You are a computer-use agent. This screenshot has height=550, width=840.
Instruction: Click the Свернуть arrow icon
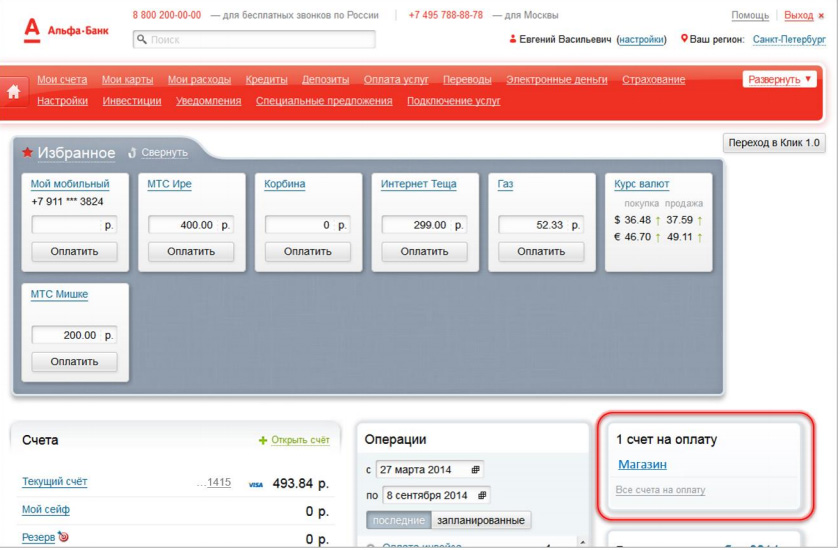tap(132, 153)
